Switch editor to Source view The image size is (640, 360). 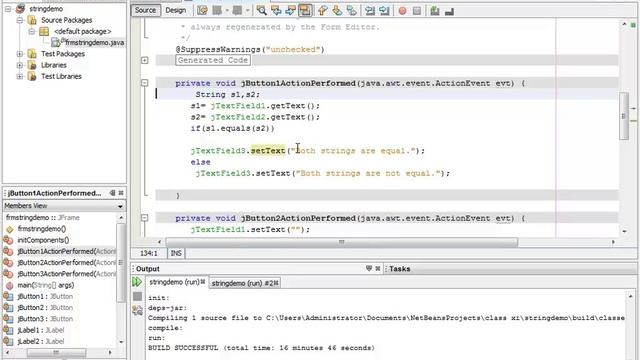coord(145,10)
